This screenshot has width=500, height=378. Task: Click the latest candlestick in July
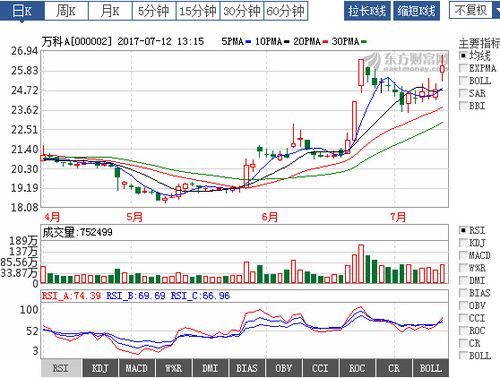(x=442, y=69)
